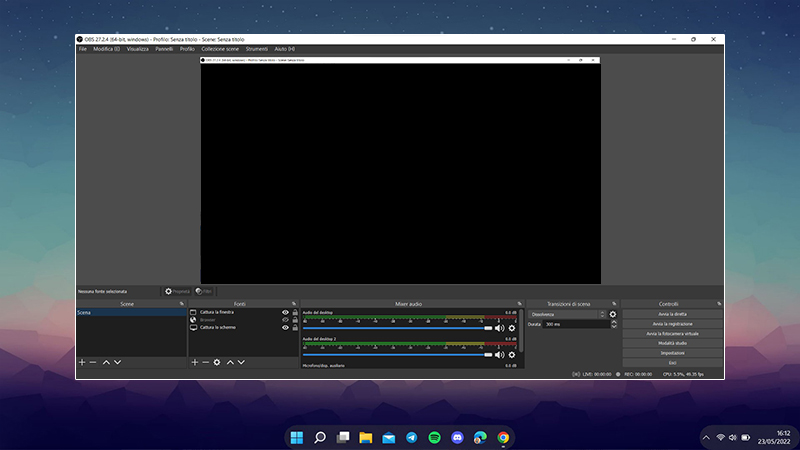The height and width of the screenshot is (450, 800).
Task: Click the Durata spinner arrows
Action: pyautogui.click(x=613, y=324)
